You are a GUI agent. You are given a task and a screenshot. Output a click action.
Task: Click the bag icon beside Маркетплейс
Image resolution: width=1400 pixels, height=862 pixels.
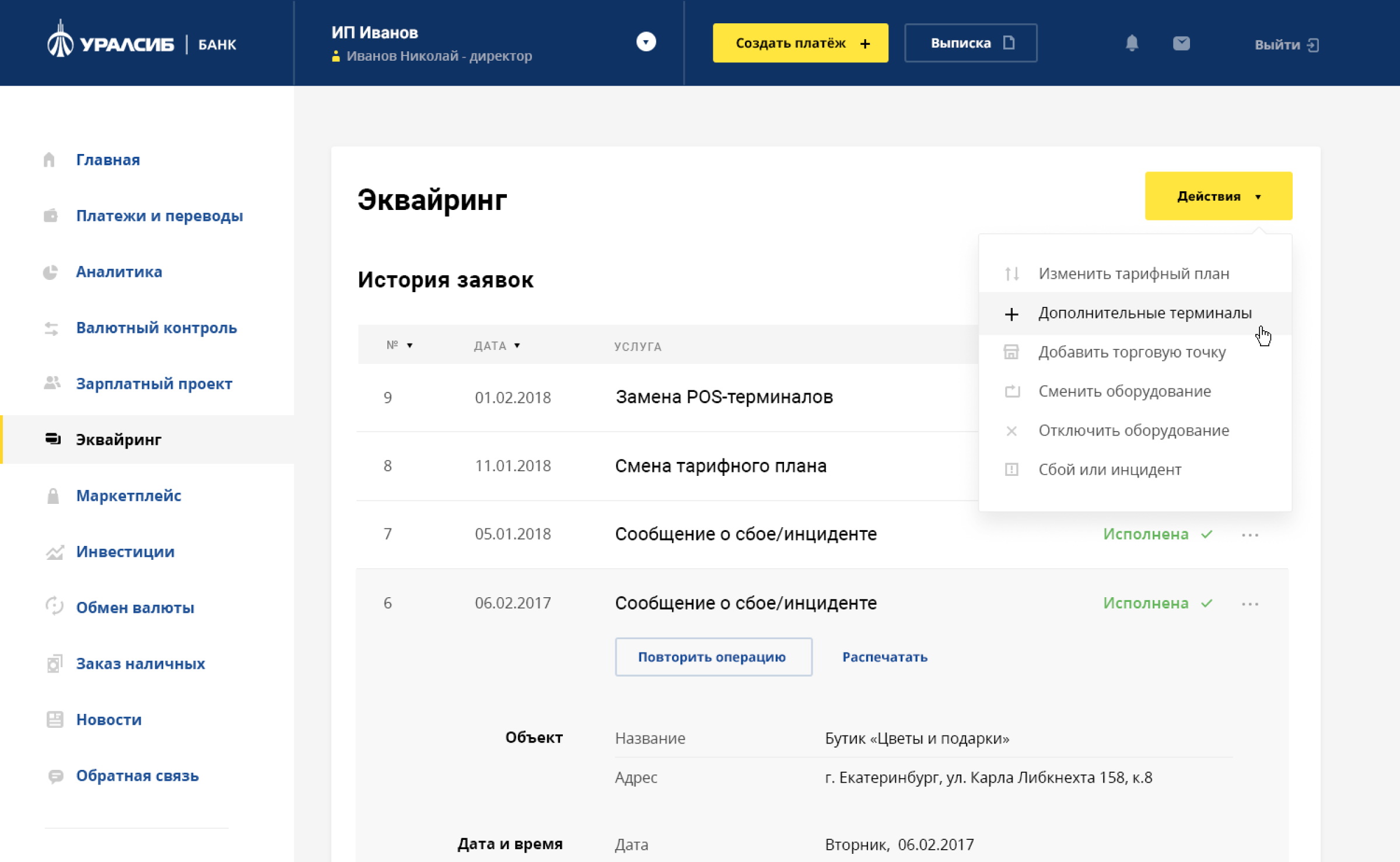tap(53, 496)
